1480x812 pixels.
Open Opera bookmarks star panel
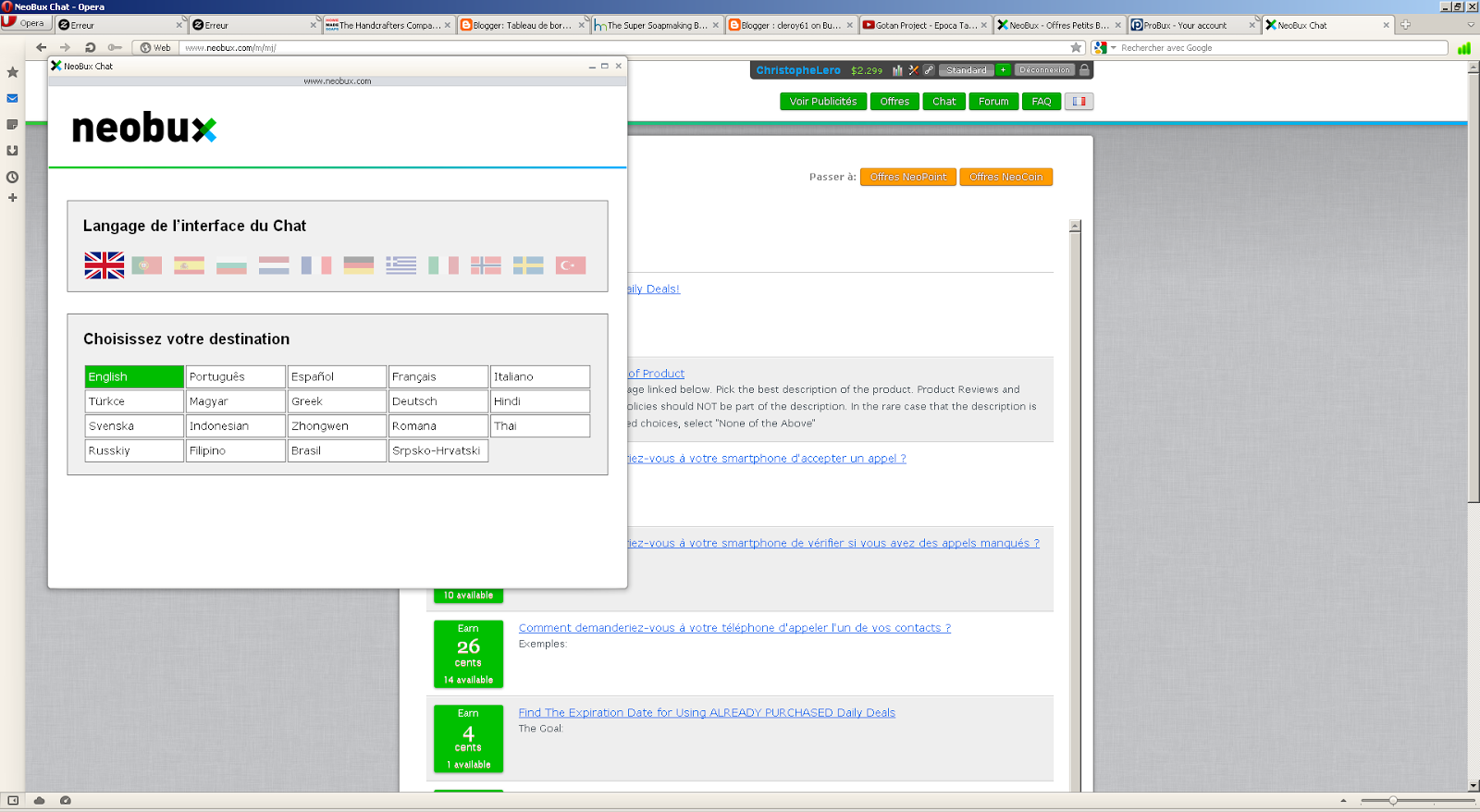(13, 72)
